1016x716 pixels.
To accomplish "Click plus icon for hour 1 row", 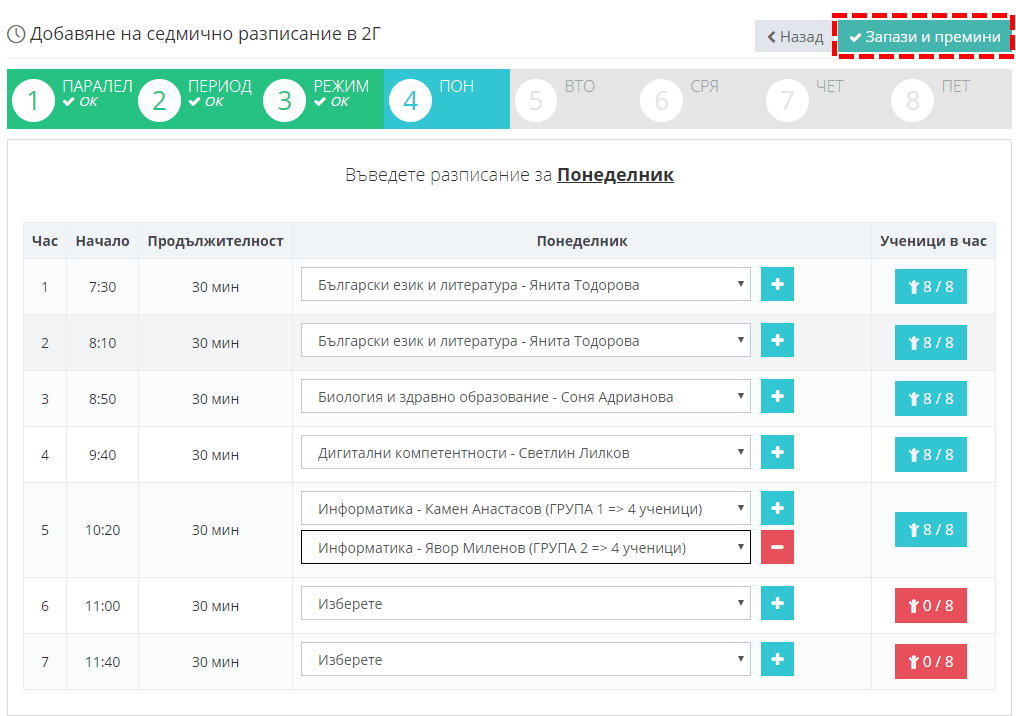I will 777,285.
